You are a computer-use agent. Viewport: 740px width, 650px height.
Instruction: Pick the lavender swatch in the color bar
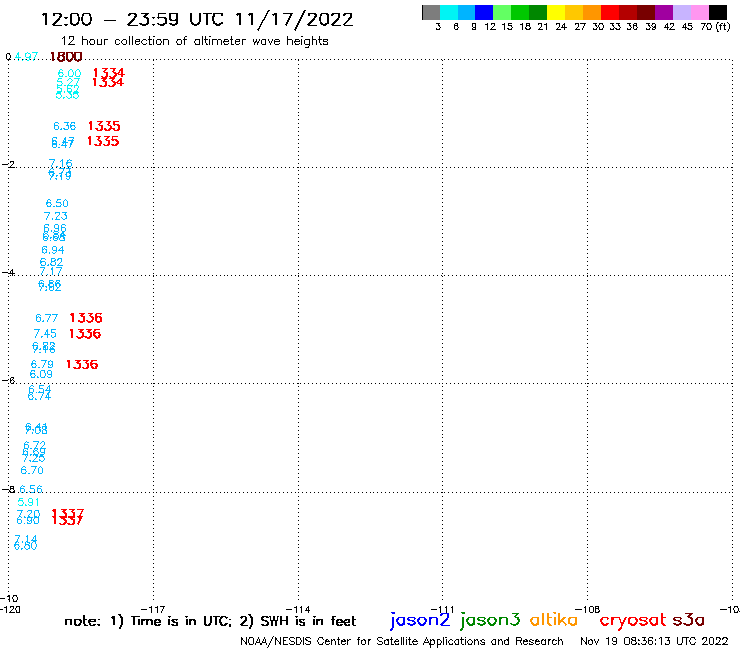pyautogui.click(x=681, y=12)
